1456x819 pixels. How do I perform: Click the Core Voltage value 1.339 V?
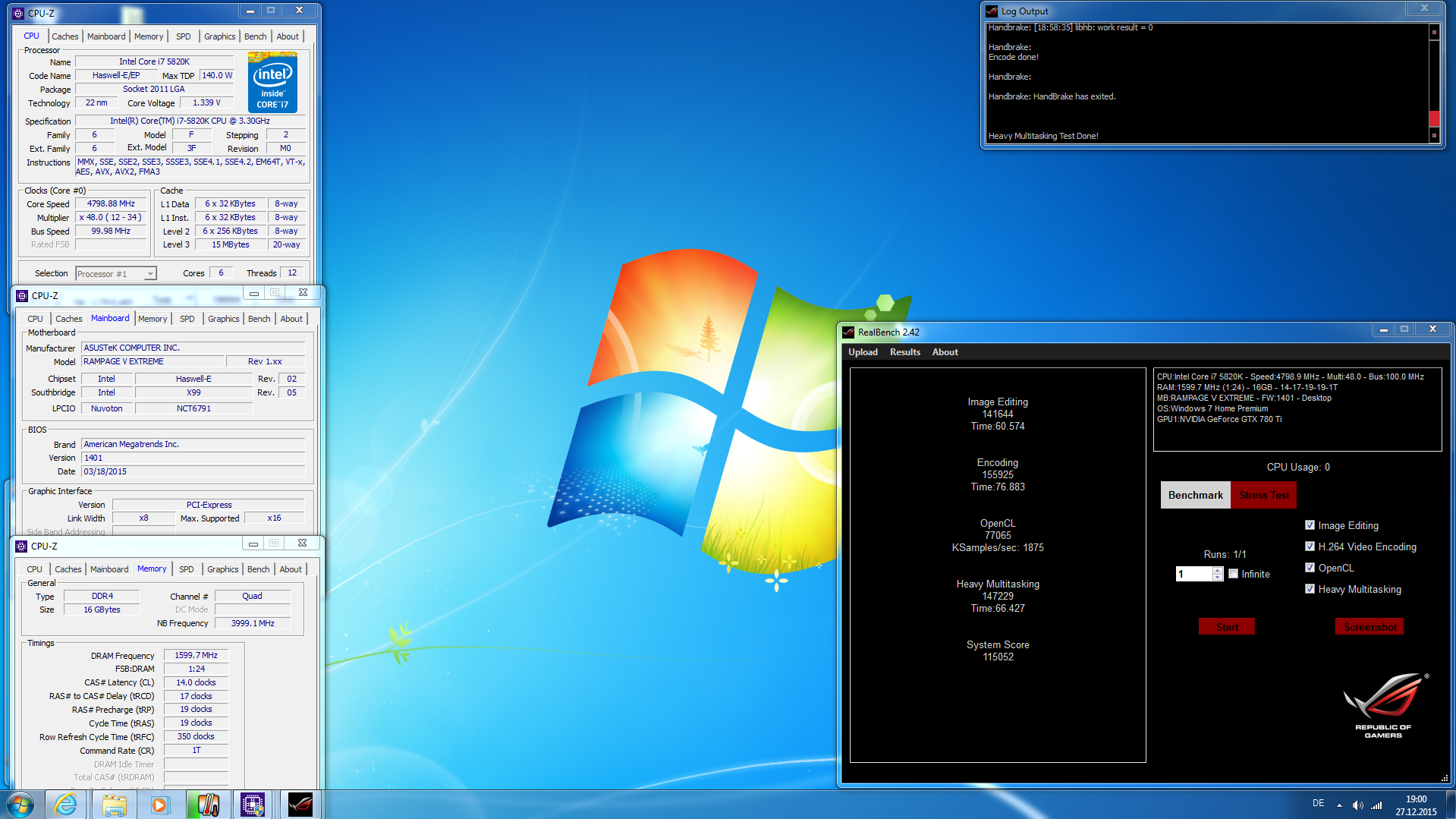click(x=206, y=102)
